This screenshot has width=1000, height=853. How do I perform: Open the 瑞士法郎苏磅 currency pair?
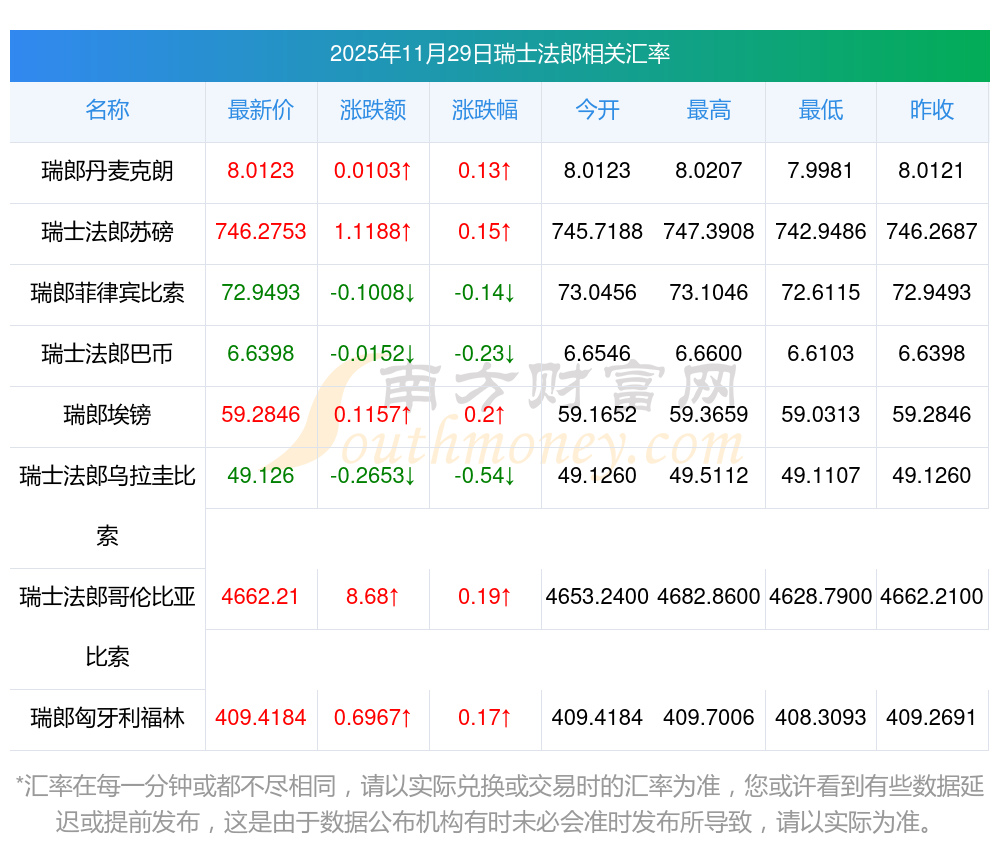tap(107, 232)
